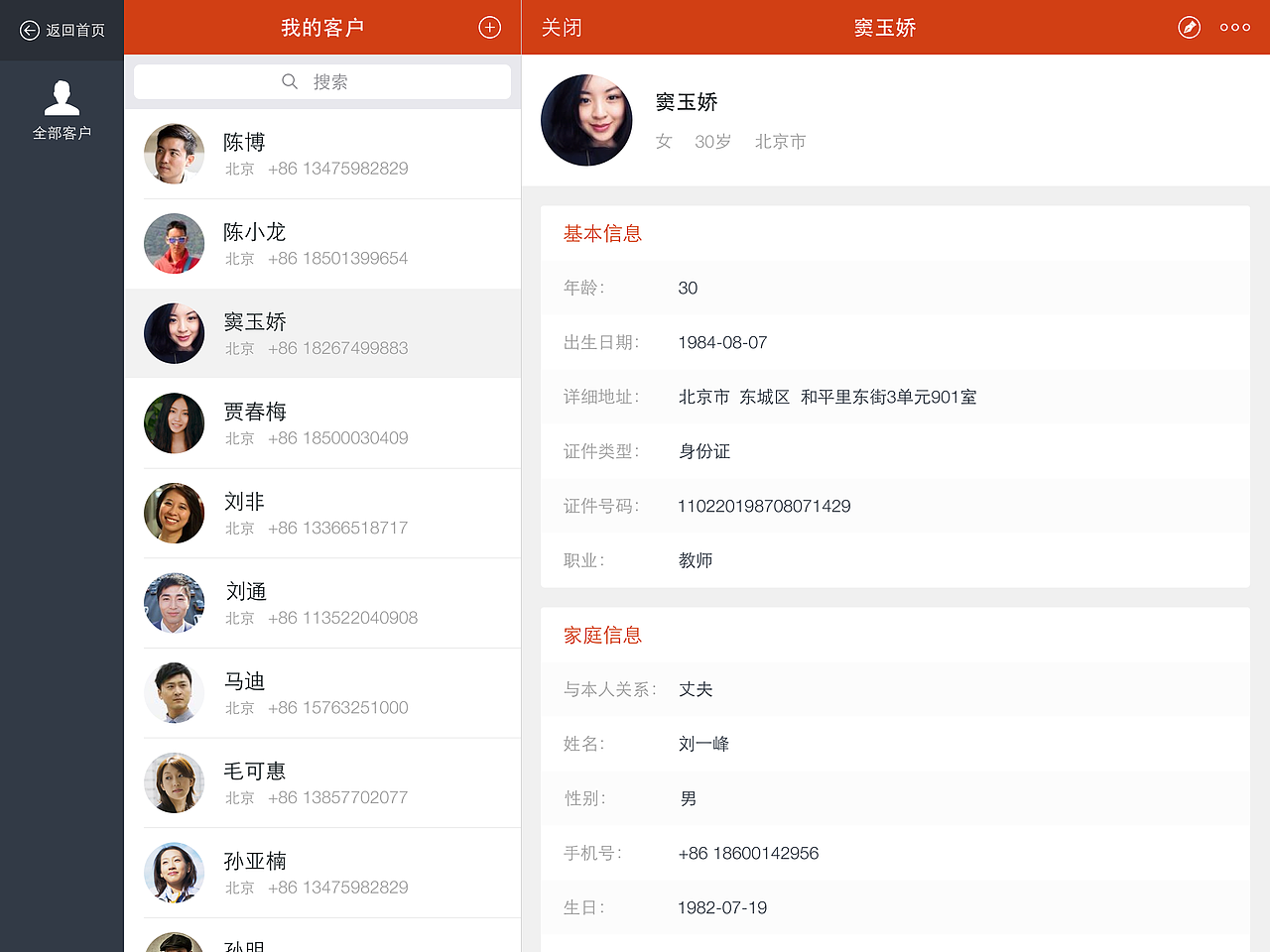Select 贾春梅 avatar photo
Image resolution: width=1270 pixels, height=952 pixels.
[x=174, y=423]
